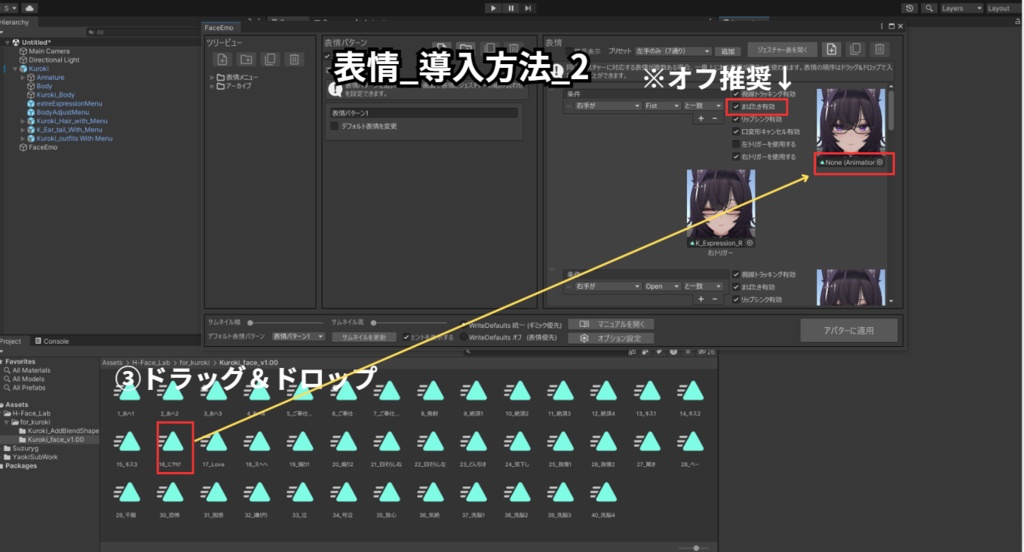Add a condition under the Open row

click(x=701, y=299)
